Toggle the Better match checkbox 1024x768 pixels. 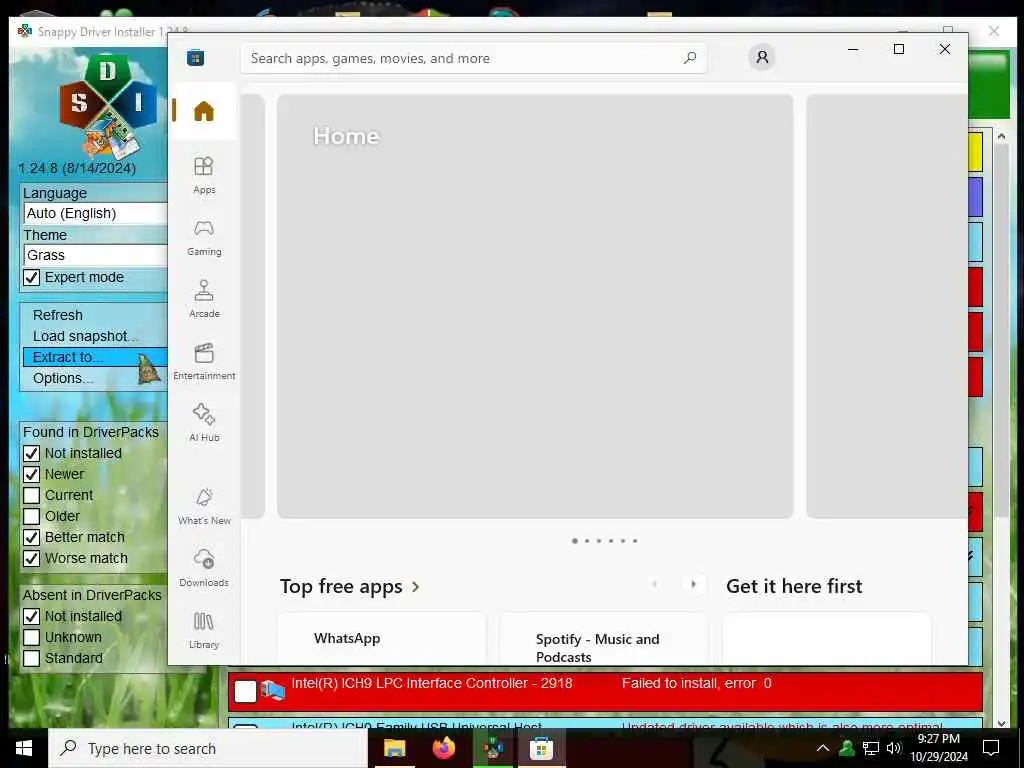click(x=31, y=537)
